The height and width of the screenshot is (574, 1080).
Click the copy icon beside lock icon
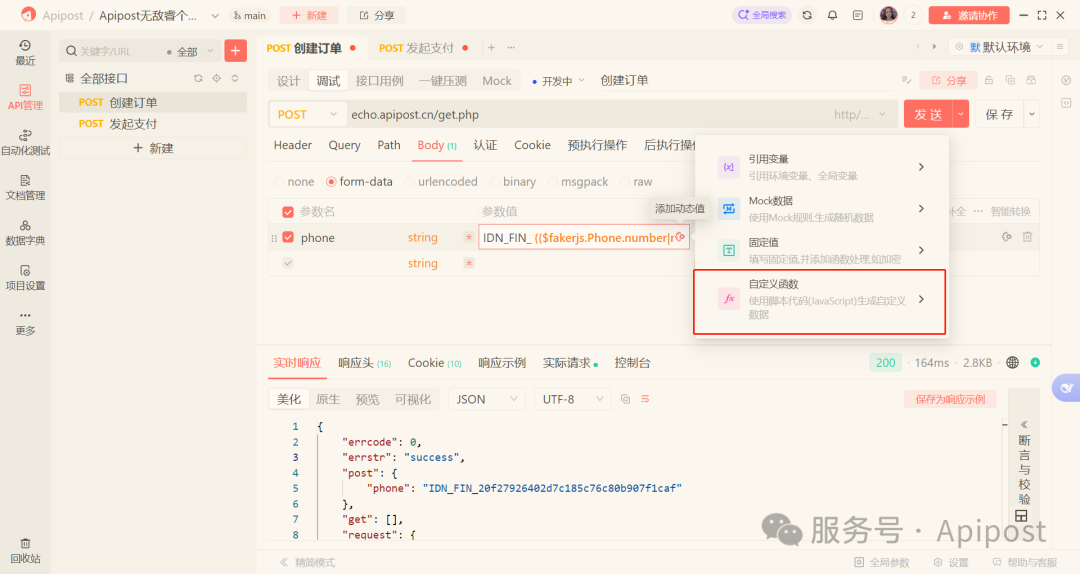coord(1010,81)
